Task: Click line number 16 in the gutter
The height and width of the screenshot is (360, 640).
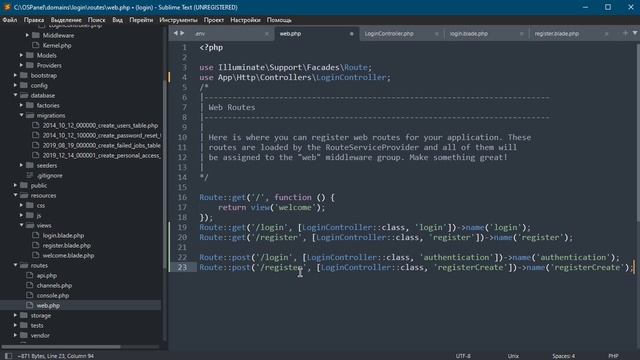Action: coord(182,198)
